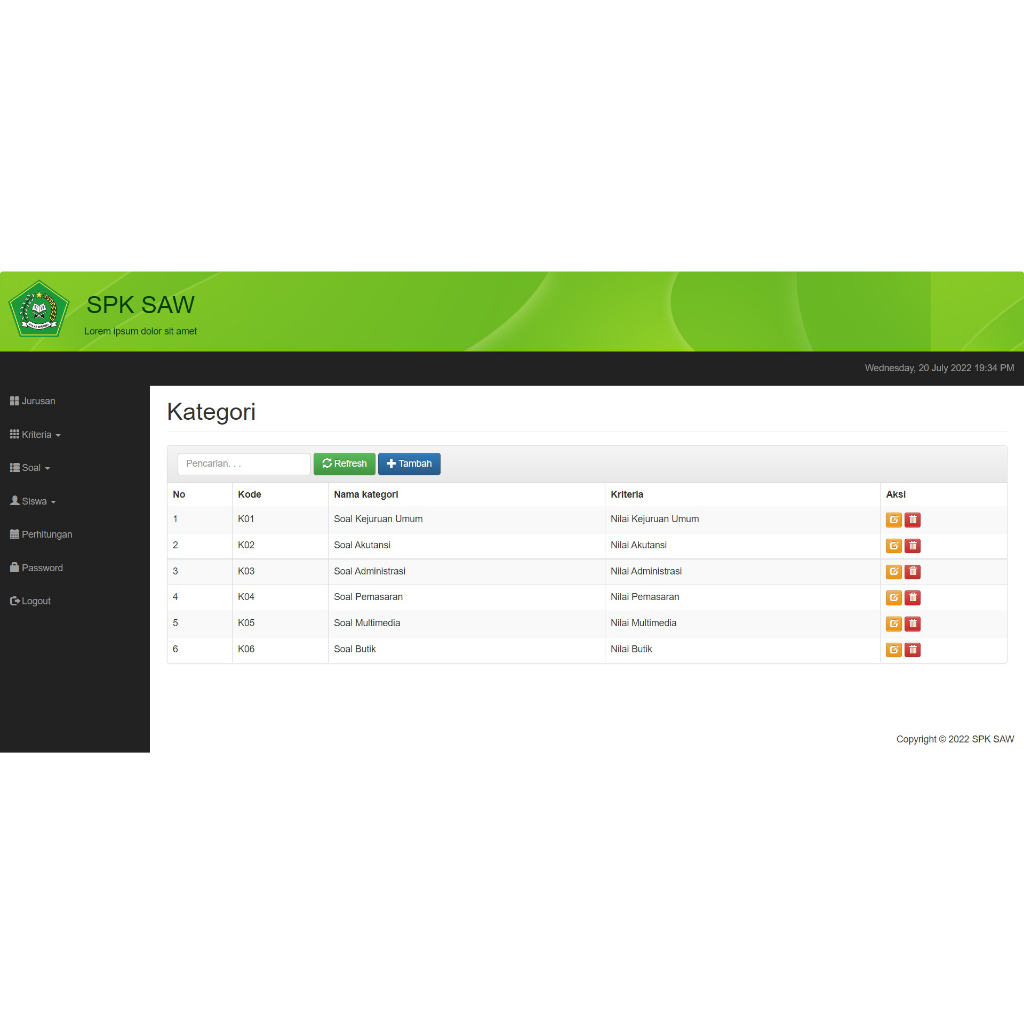Click delete icon for Soal Kejuruan Umum
Viewport: 1024px width, 1024px height.
pos(912,520)
